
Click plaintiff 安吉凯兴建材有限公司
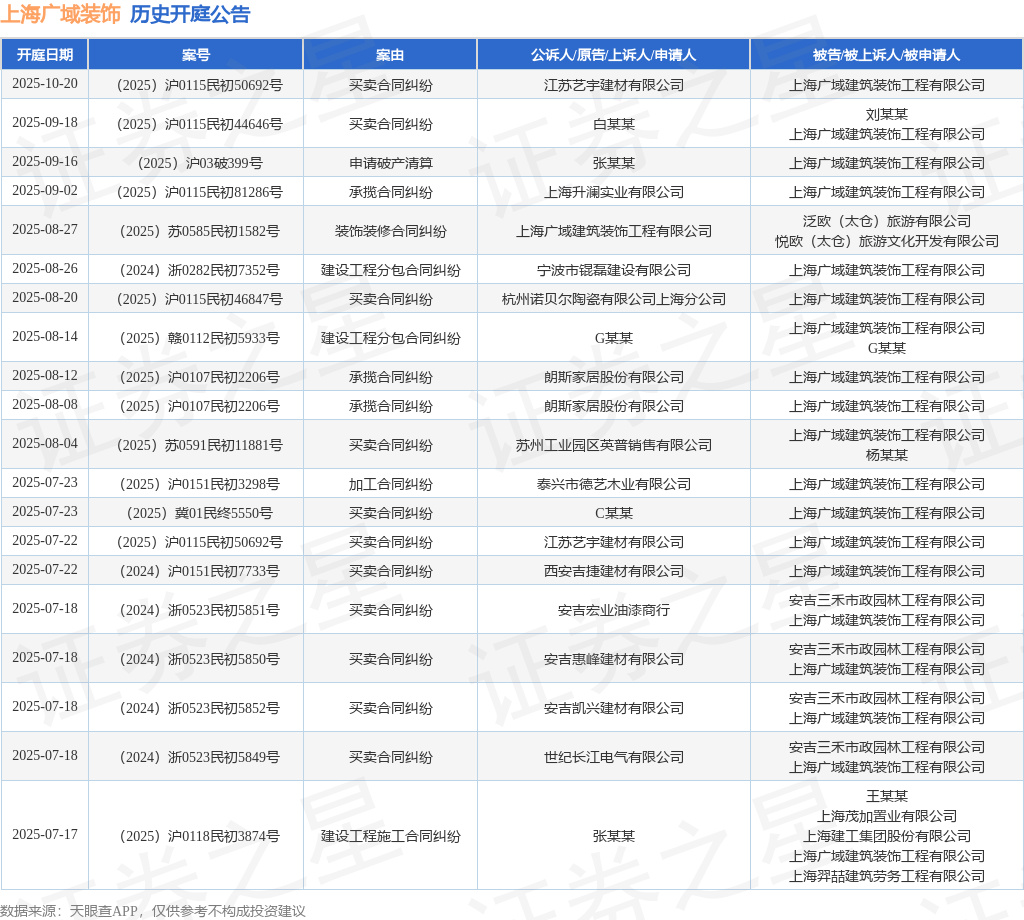pyautogui.click(x=614, y=708)
